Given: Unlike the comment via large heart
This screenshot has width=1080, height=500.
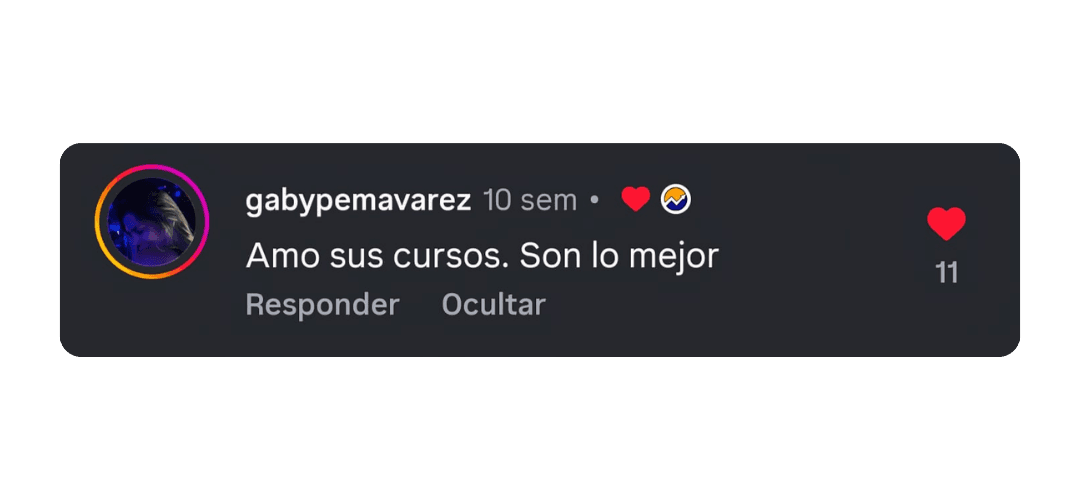Looking at the screenshot, I should [946, 223].
